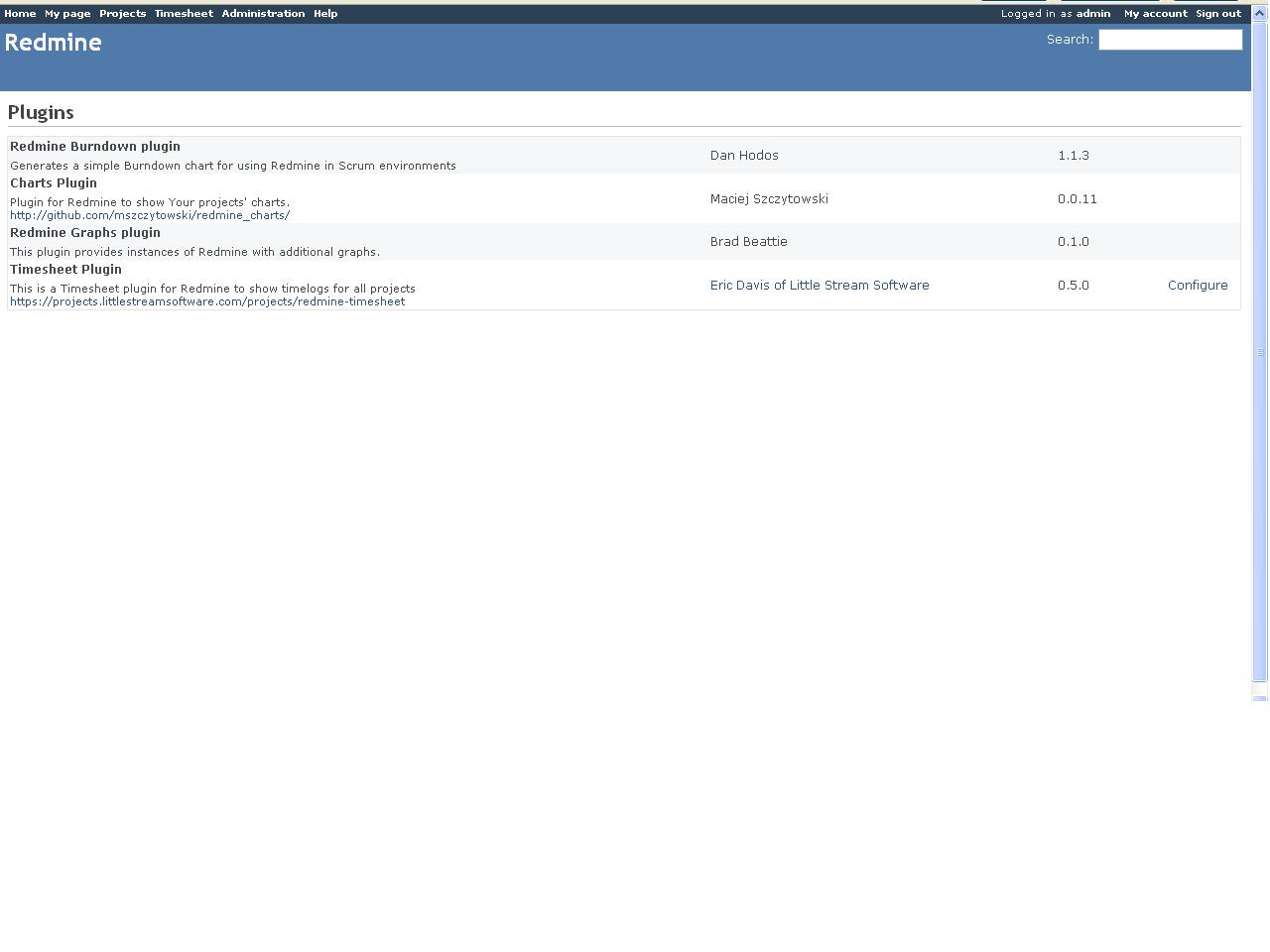
Task: Click the vertical scrollbar thumb
Action: pyautogui.click(x=1260, y=353)
